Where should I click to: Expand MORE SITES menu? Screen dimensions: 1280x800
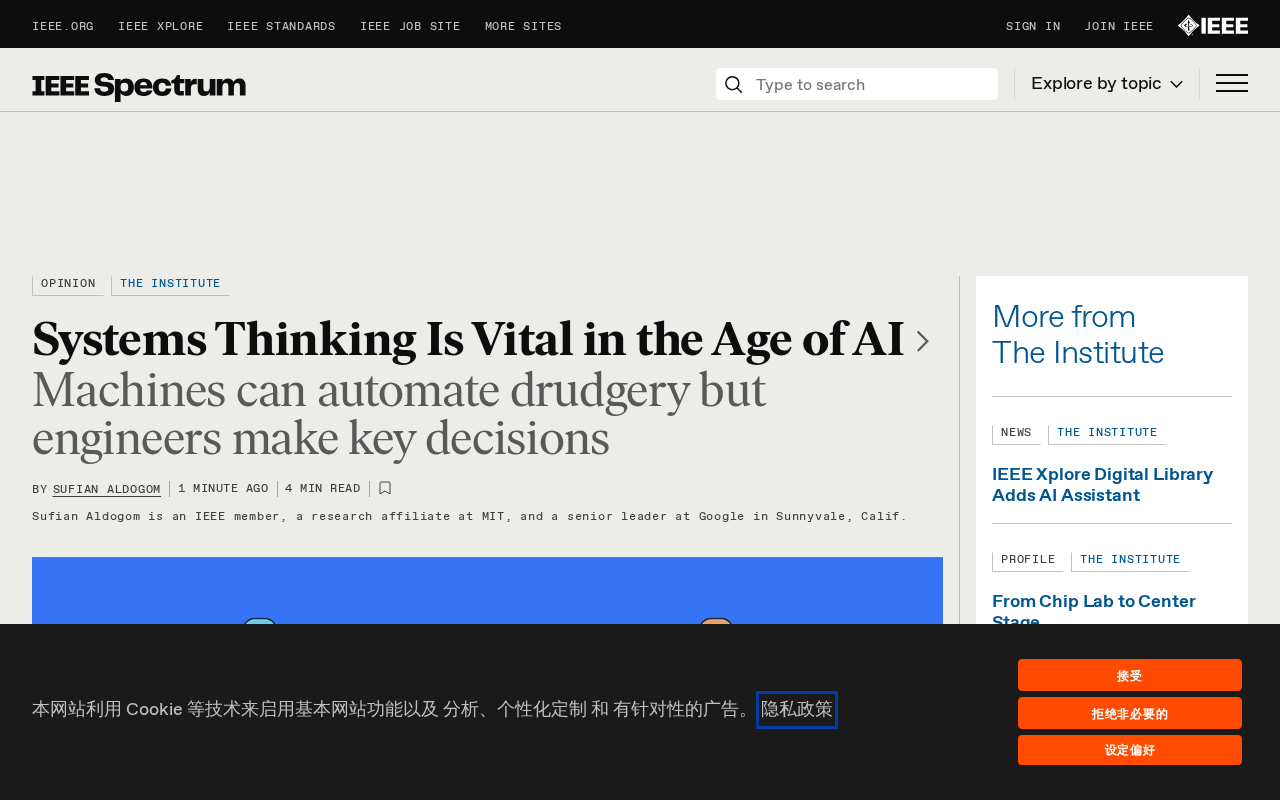pos(523,27)
